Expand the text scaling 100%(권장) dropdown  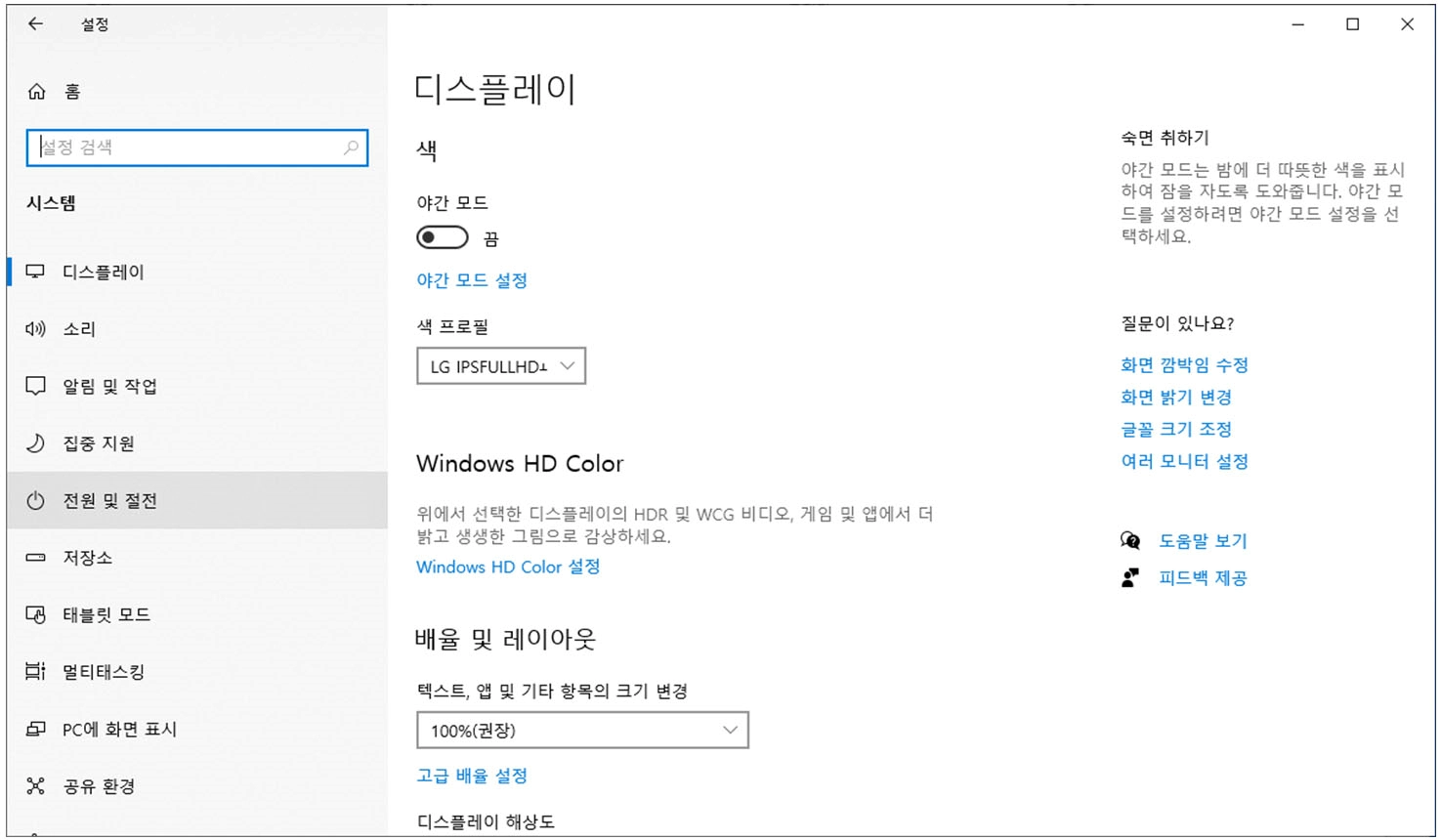point(582,730)
